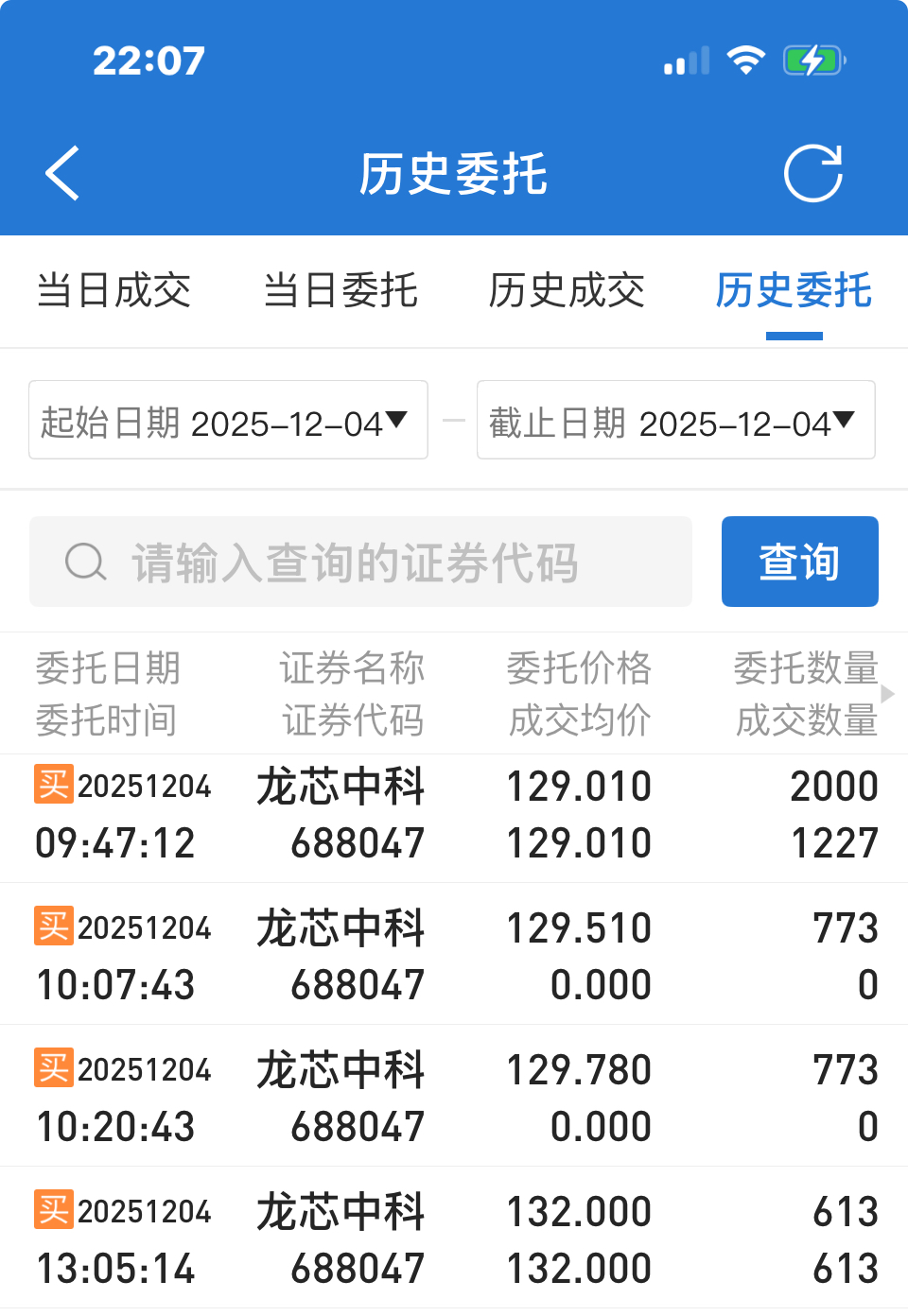The height and width of the screenshot is (1316, 908).
Task: Switch to the 当日成交 tab
Action: [113, 290]
